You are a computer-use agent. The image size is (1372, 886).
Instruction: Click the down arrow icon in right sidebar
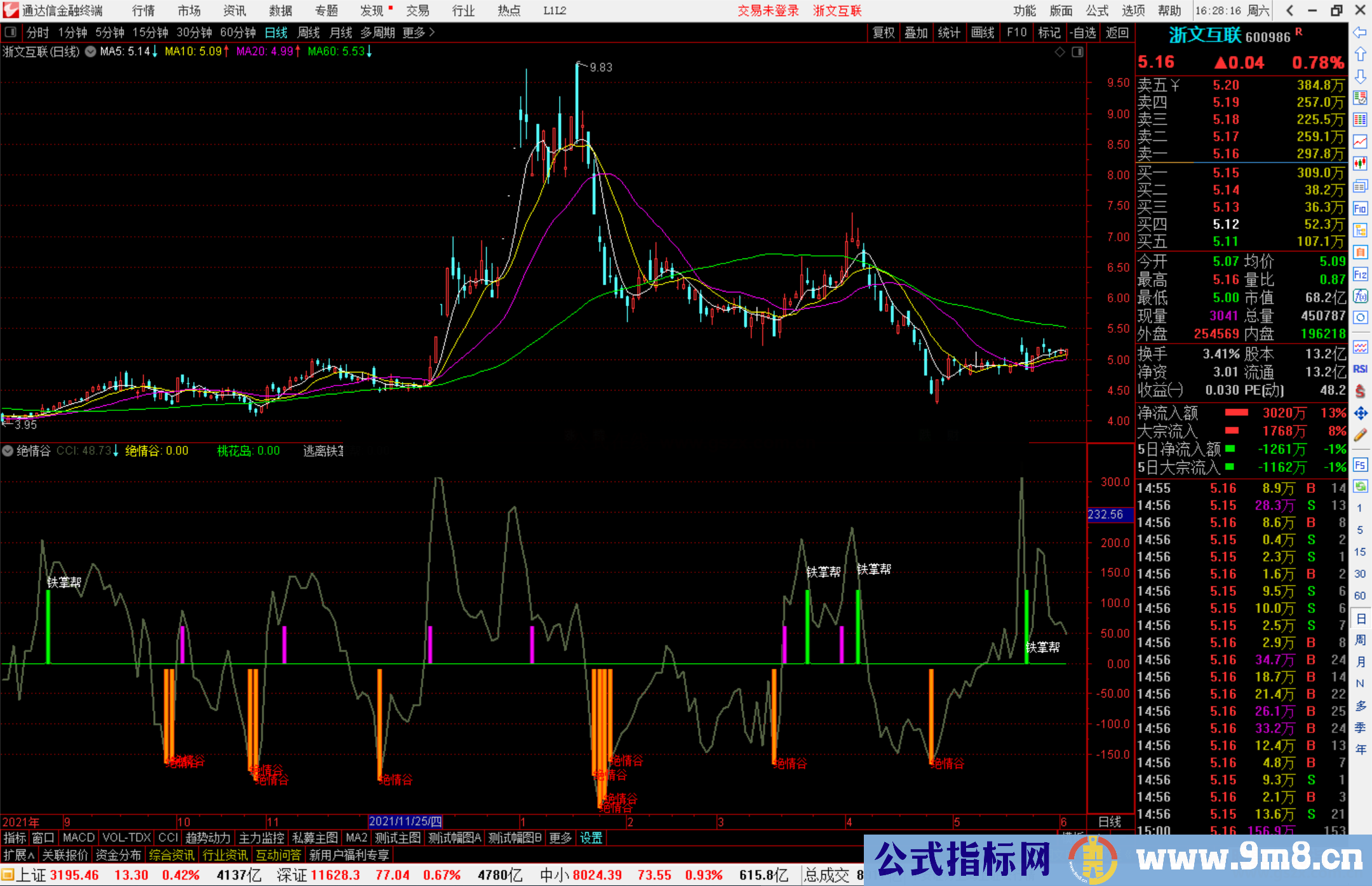click(1360, 76)
